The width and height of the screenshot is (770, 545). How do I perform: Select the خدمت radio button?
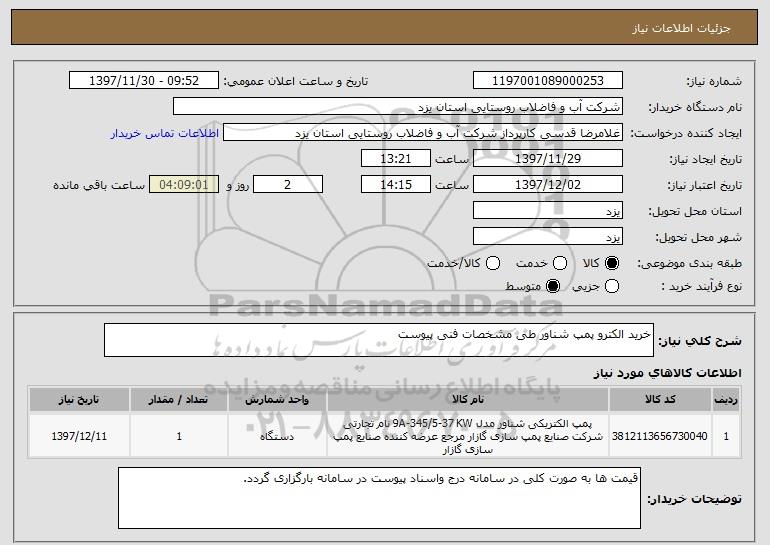pos(559,264)
